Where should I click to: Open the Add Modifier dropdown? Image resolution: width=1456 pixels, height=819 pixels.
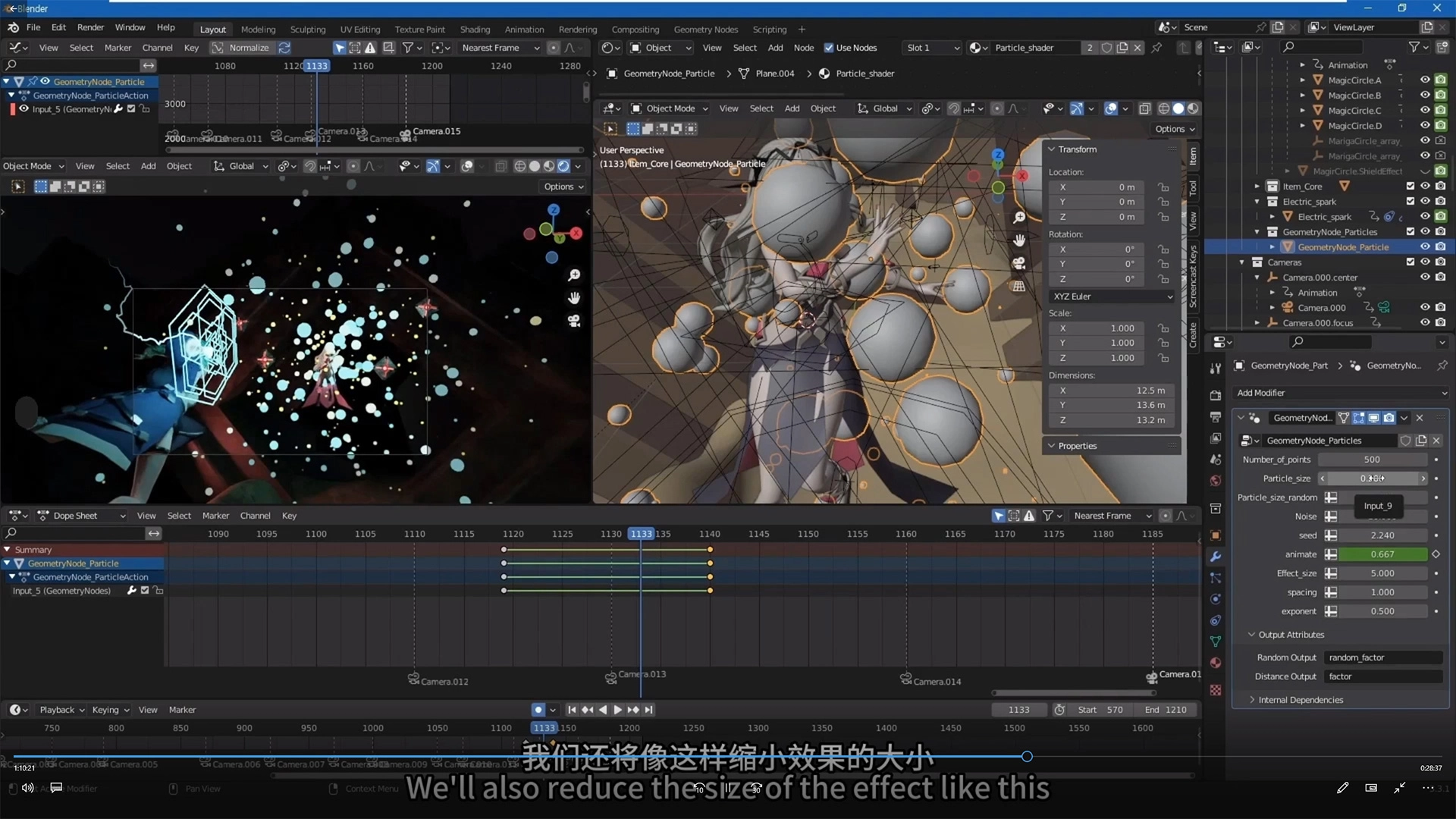pyautogui.click(x=1341, y=393)
